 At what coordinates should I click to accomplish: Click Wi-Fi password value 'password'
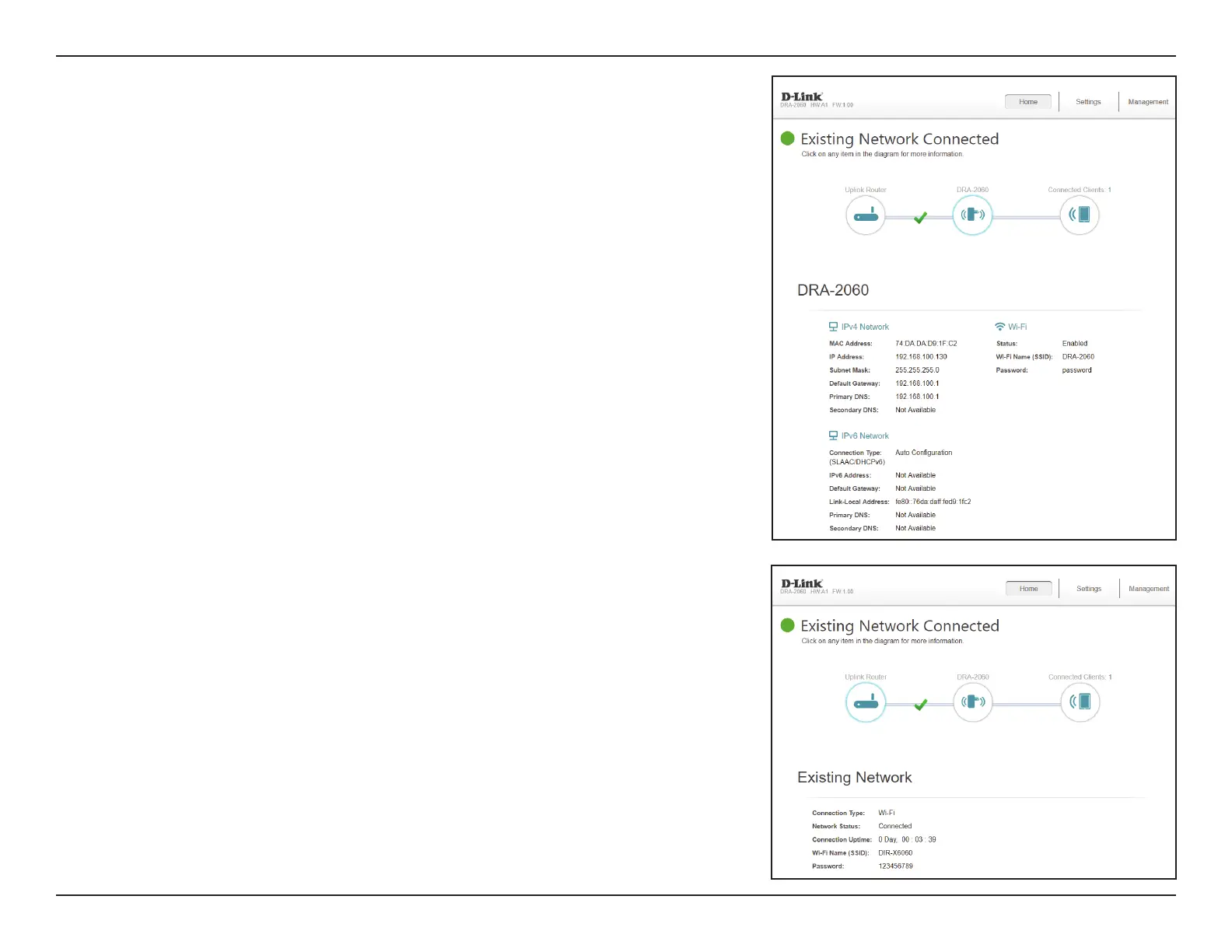[1076, 370]
